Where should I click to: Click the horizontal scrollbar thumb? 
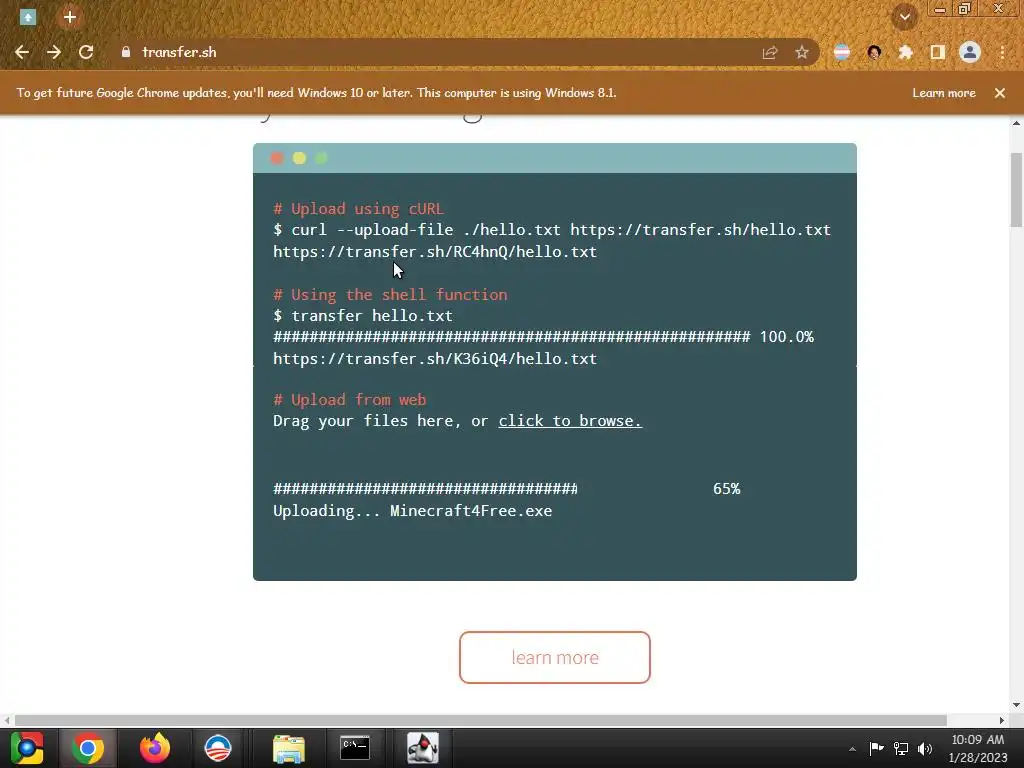[481, 720]
